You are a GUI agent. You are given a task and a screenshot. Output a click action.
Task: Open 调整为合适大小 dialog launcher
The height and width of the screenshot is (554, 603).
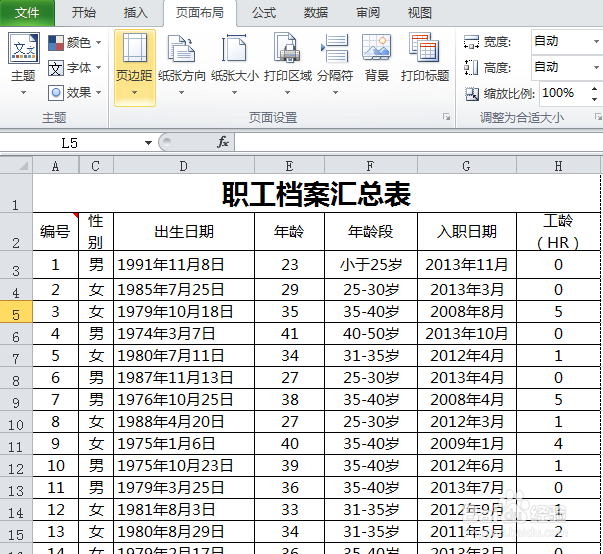[x=598, y=116]
